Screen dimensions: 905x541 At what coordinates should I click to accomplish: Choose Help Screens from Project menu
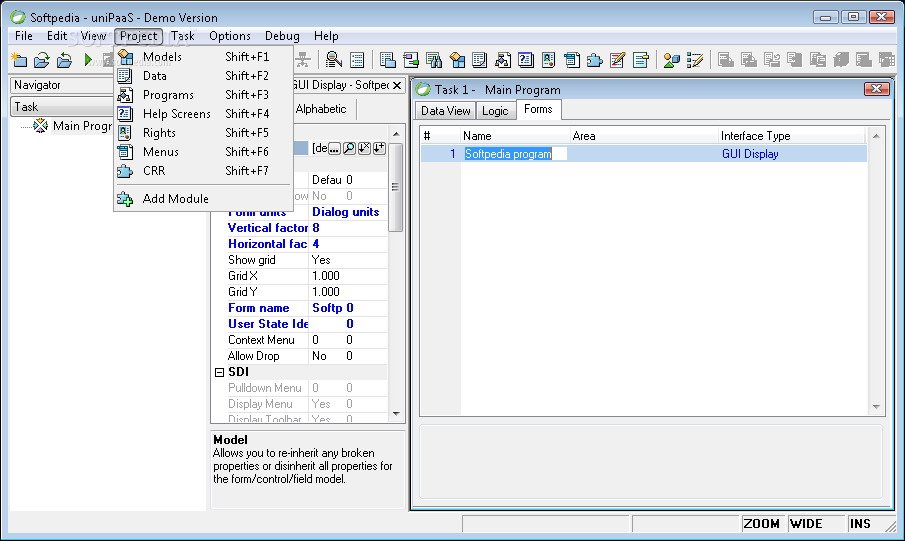pos(202,114)
